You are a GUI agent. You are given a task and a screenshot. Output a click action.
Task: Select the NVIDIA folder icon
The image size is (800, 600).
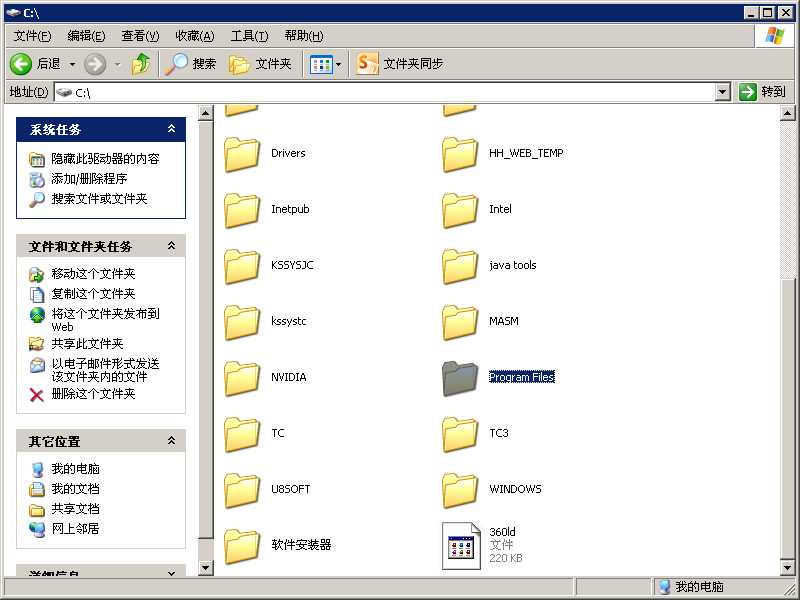(x=242, y=378)
